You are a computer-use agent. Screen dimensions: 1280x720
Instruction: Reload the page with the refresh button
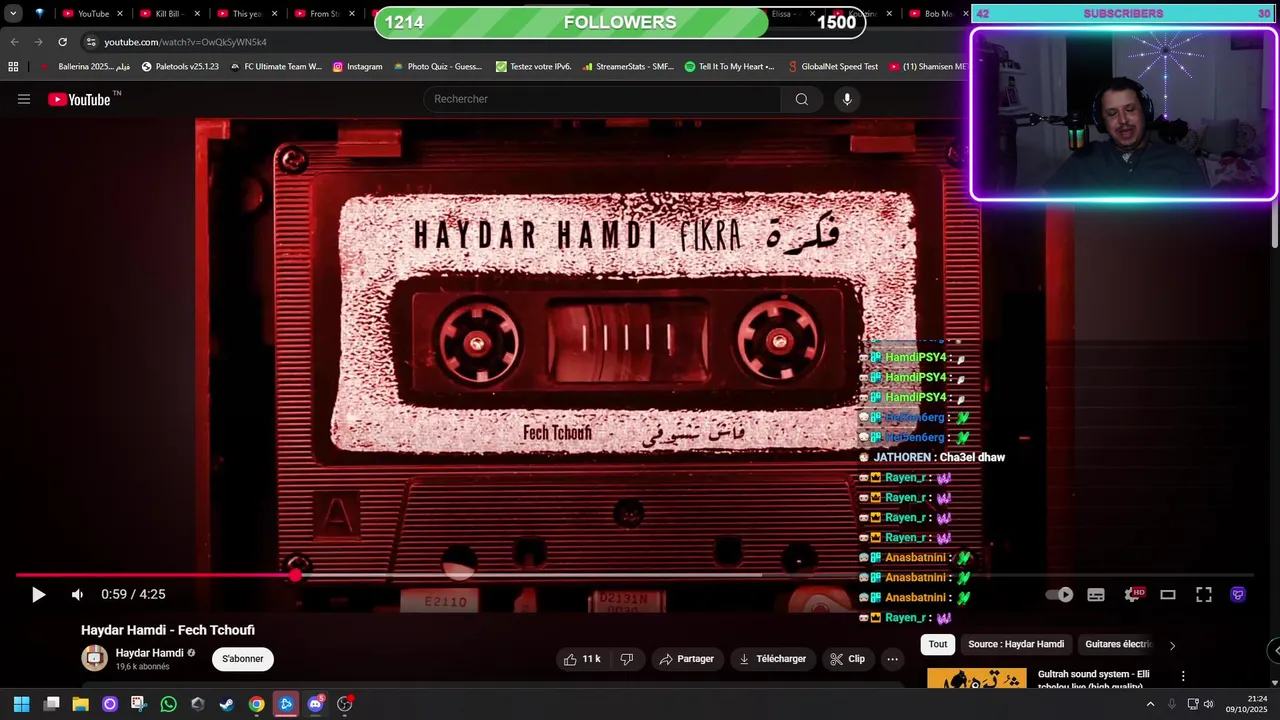pos(62,42)
